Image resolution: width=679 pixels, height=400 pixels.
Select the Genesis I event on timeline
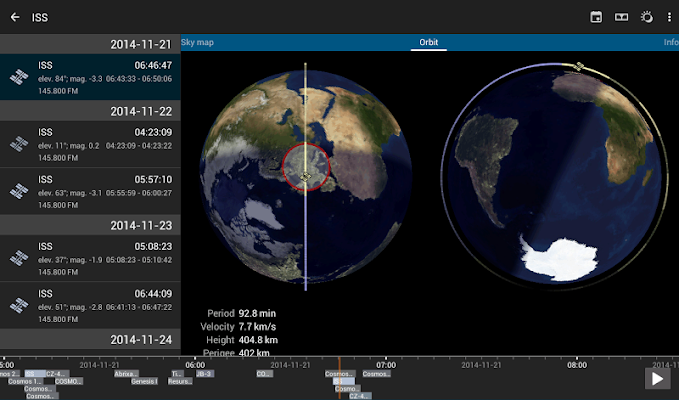point(144,381)
